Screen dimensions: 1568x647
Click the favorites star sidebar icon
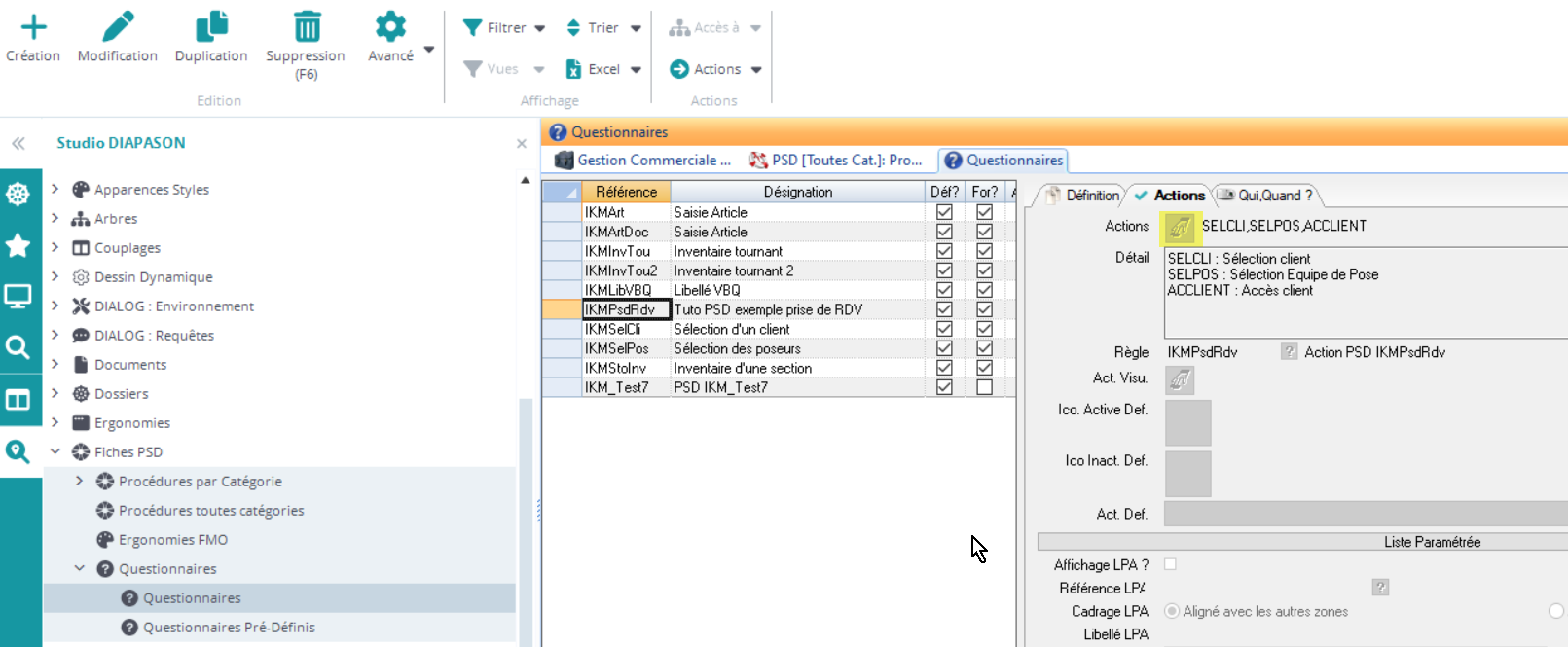point(18,245)
